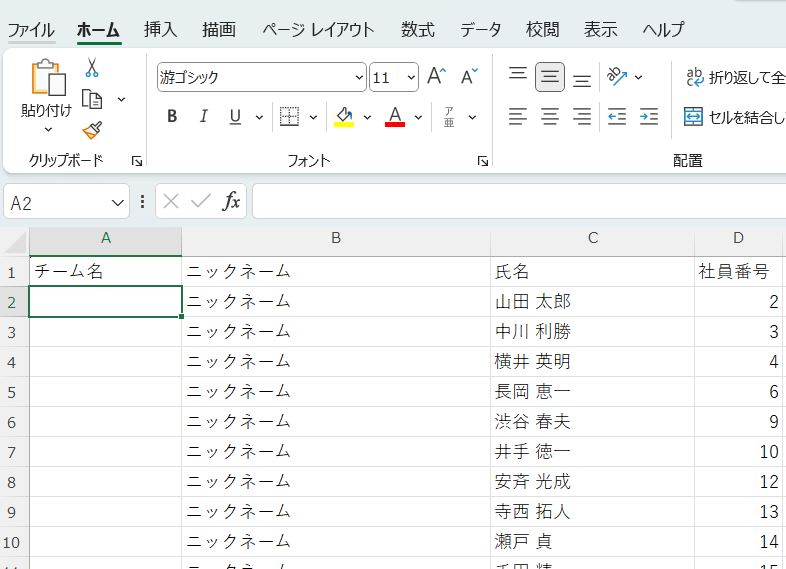Screen dimensions: 786x569
Task: Click the increase indent icon
Action: 649,117
